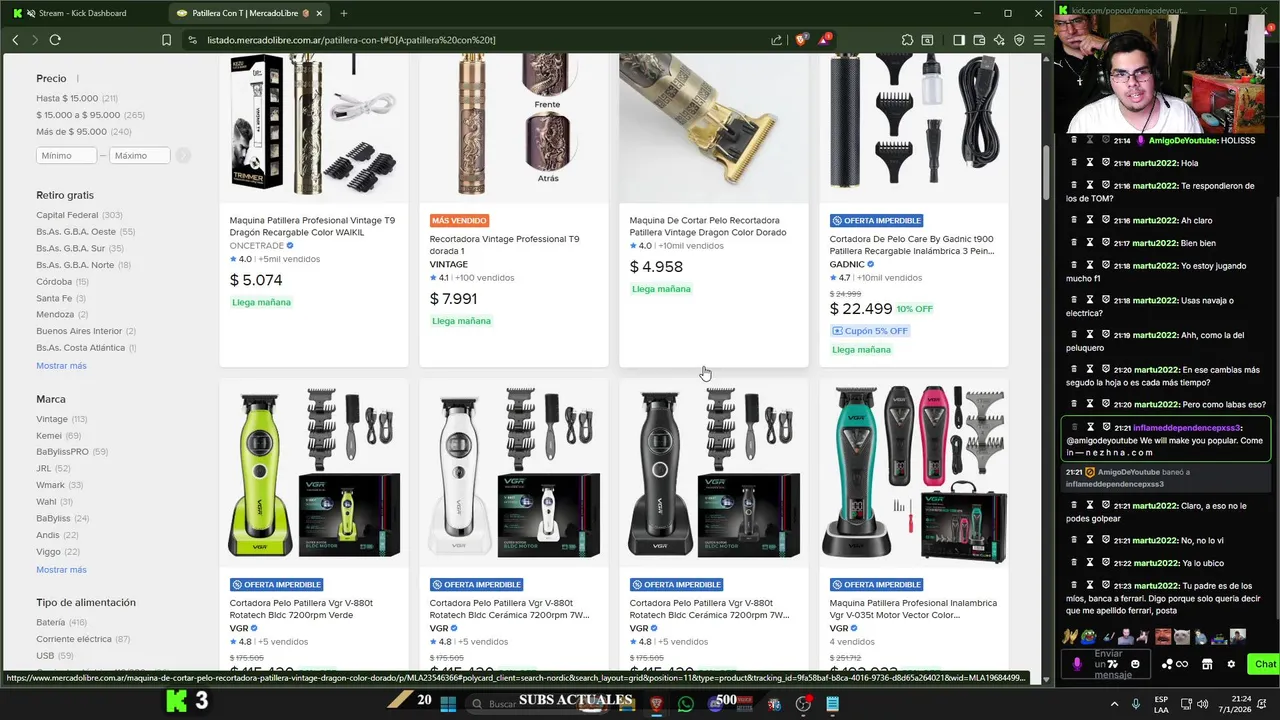The height and width of the screenshot is (720, 1280).
Task: Click the Máximo price input
Action: pos(140,156)
